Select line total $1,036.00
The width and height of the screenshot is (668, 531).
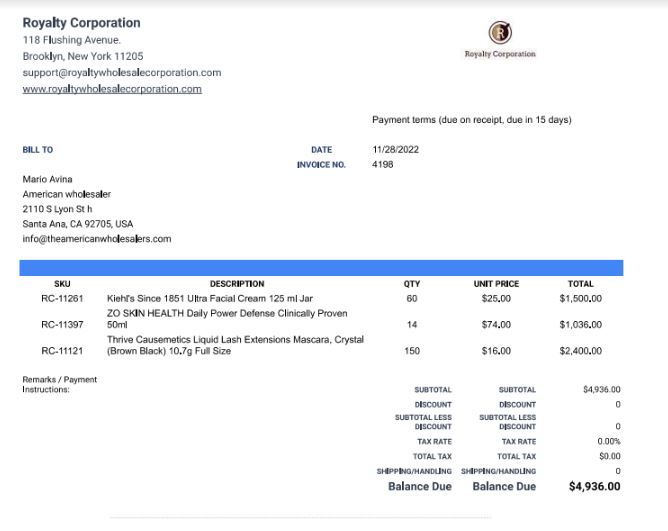point(581,325)
